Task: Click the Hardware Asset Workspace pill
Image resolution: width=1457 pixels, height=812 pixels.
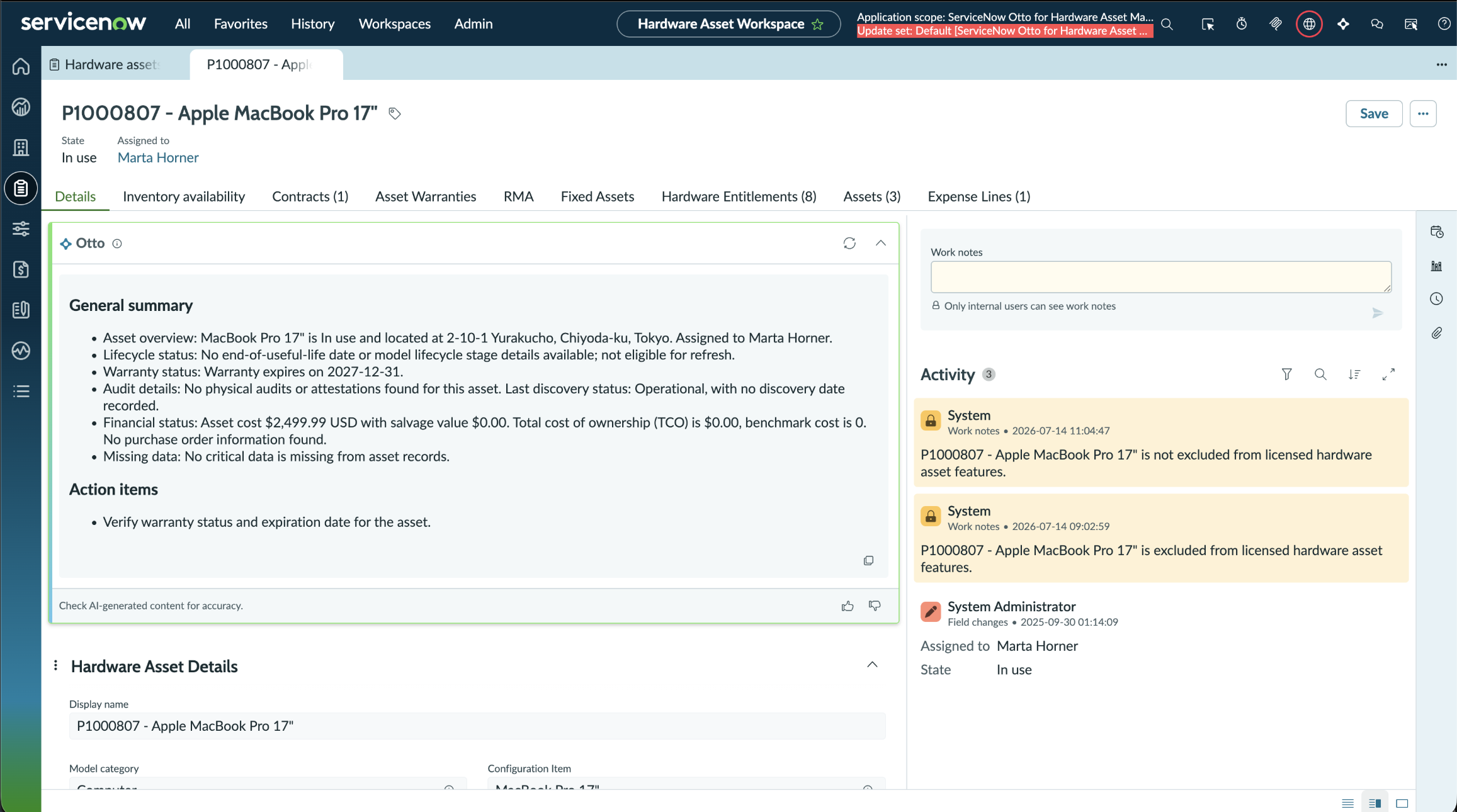Action: pyautogui.click(x=728, y=24)
